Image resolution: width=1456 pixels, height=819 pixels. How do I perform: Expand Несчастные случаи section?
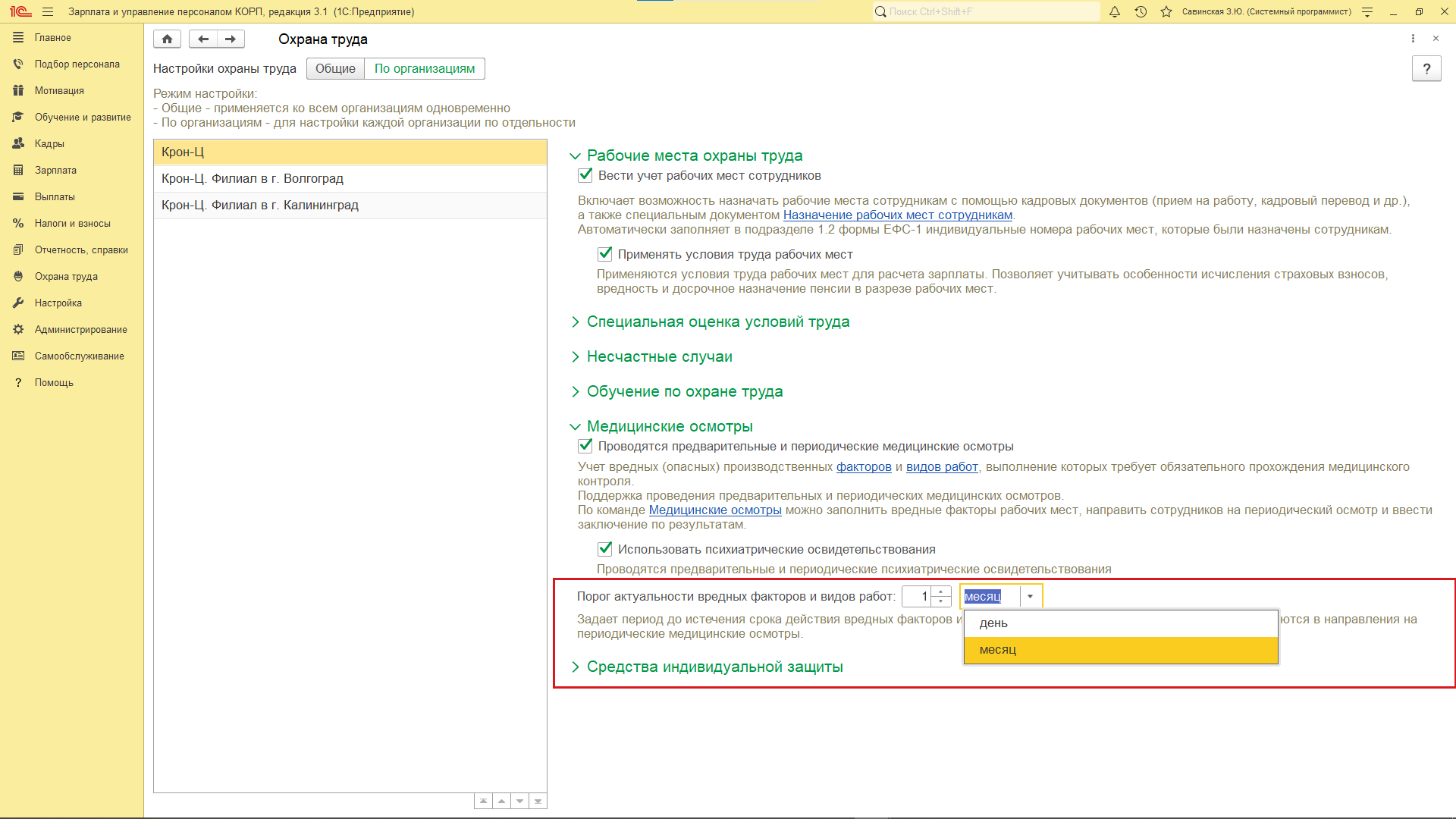(x=659, y=356)
